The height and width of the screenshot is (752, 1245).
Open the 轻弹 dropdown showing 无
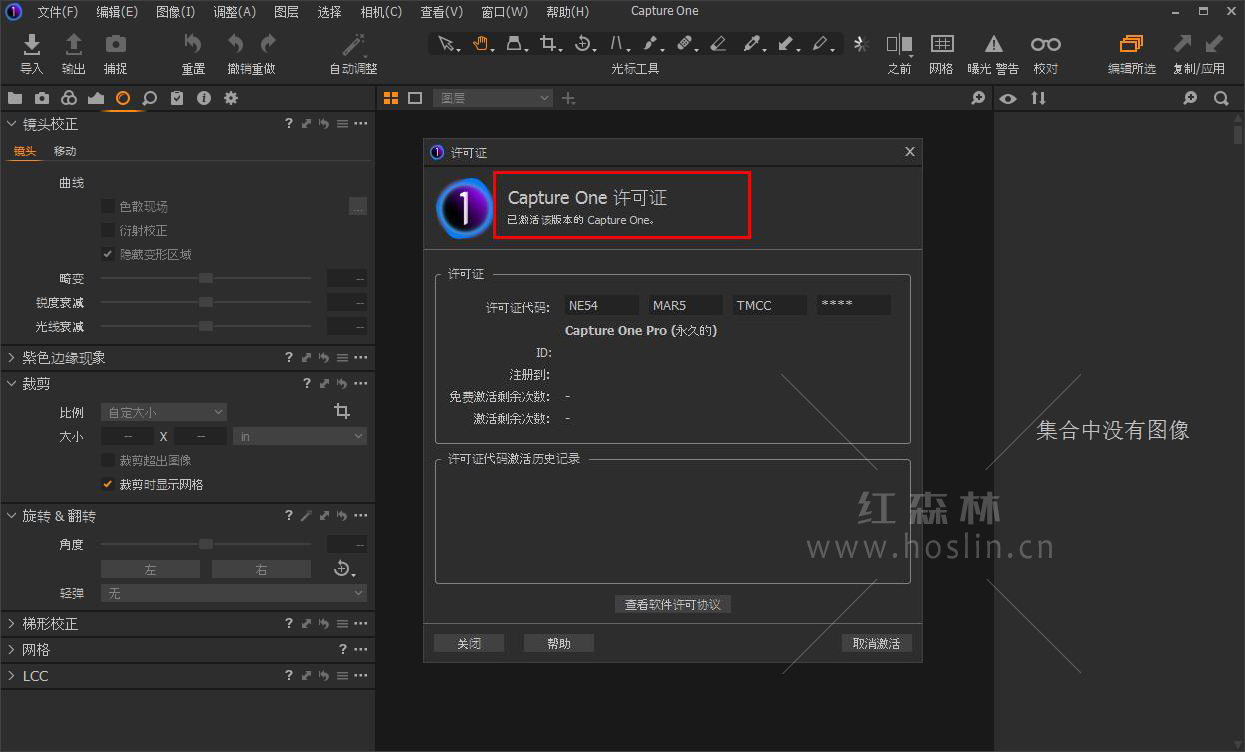[234, 594]
